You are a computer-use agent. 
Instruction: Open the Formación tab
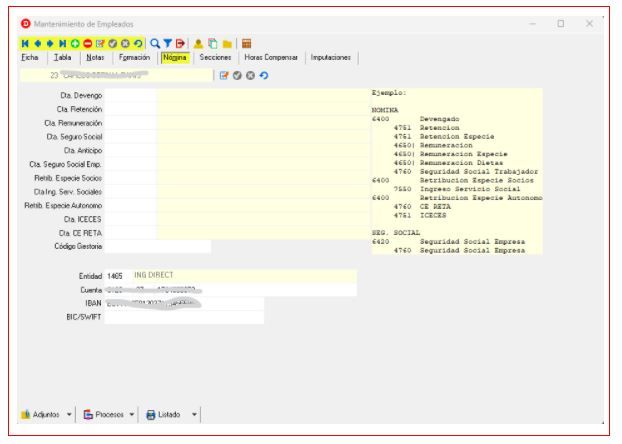pos(134,58)
